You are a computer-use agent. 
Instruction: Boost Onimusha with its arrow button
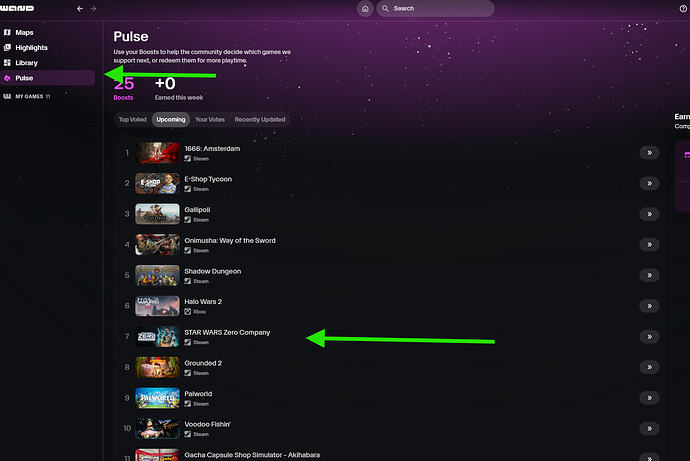pos(649,245)
